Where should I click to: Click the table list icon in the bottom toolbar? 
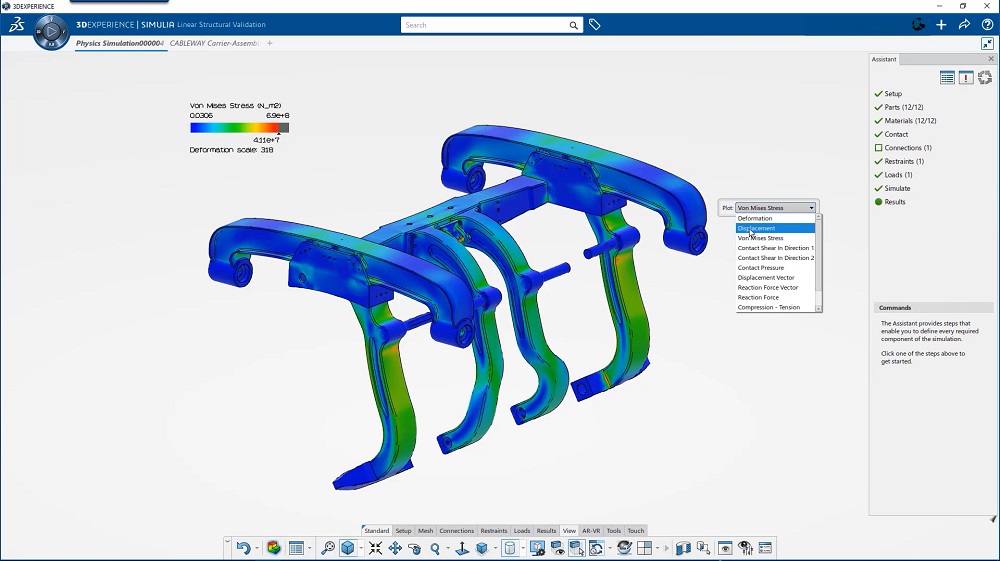point(296,548)
